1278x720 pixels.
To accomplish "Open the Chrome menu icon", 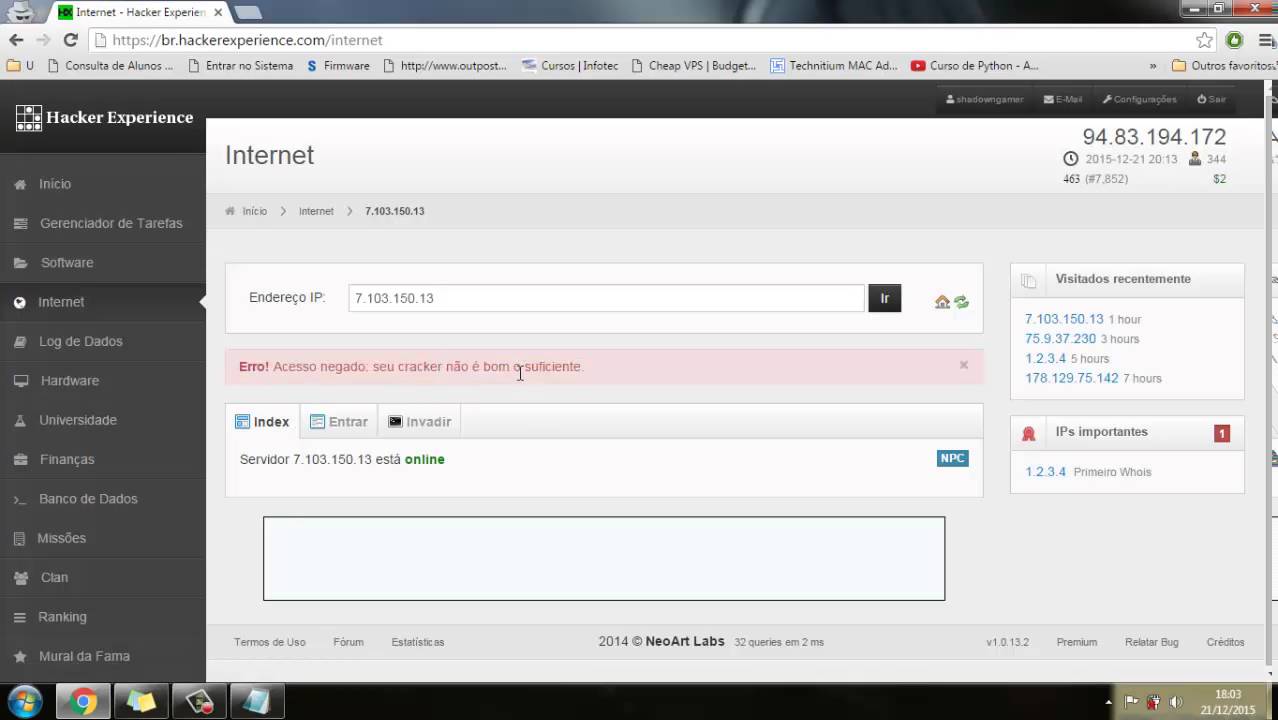I will click(x=1267, y=40).
